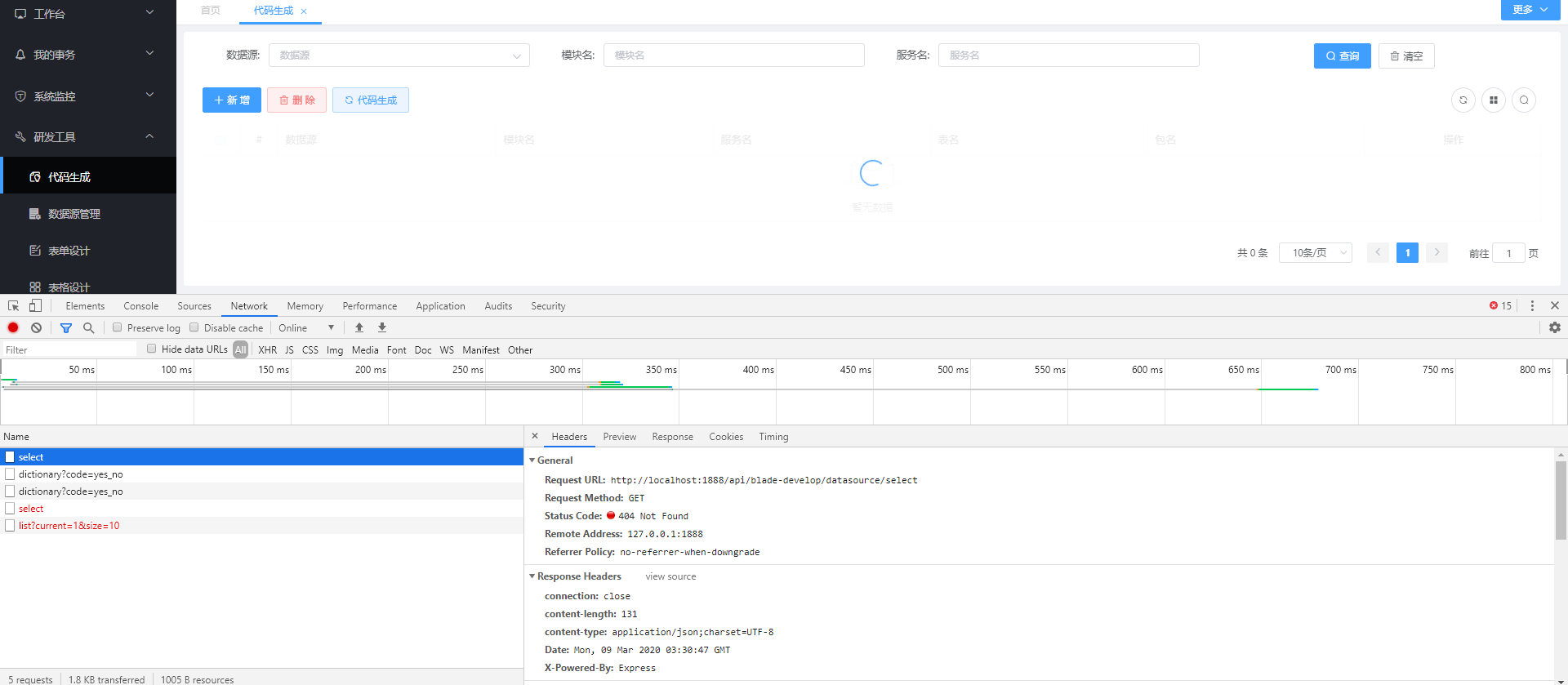Image resolution: width=1568 pixels, height=685 pixels.
Task: Click the 系统监控 shield icon
Action: [20, 96]
